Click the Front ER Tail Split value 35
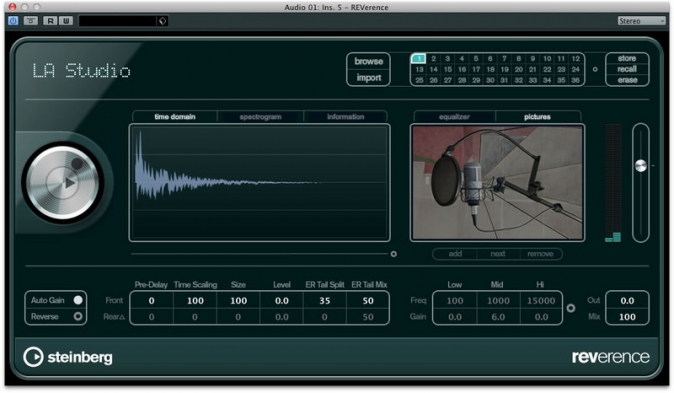Viewport: 674px width, 393px height. point(325,301)
